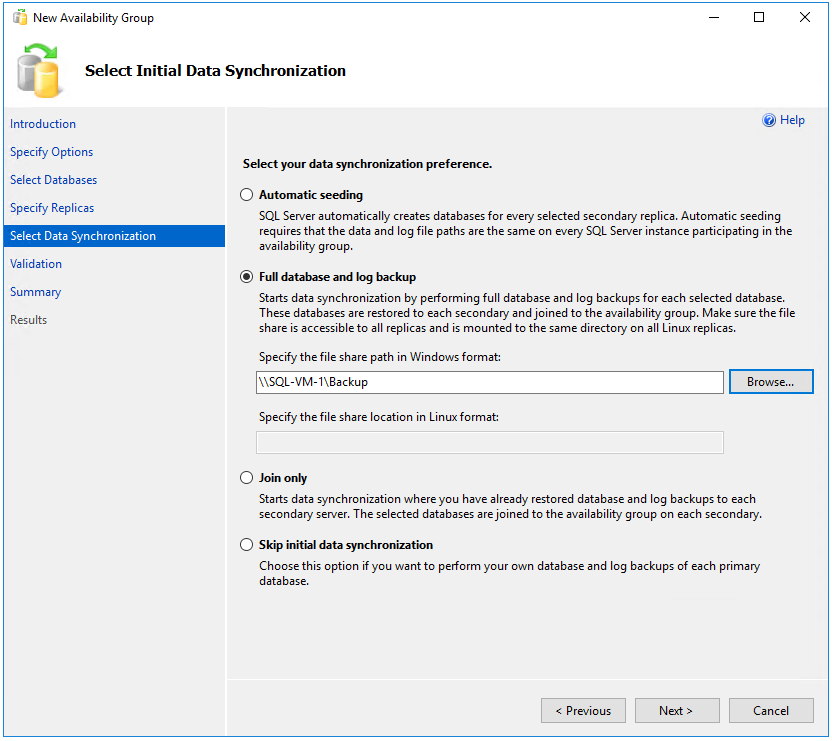Enable Skip initial data synchronization
832x741 pixels.
pos(246,544)
